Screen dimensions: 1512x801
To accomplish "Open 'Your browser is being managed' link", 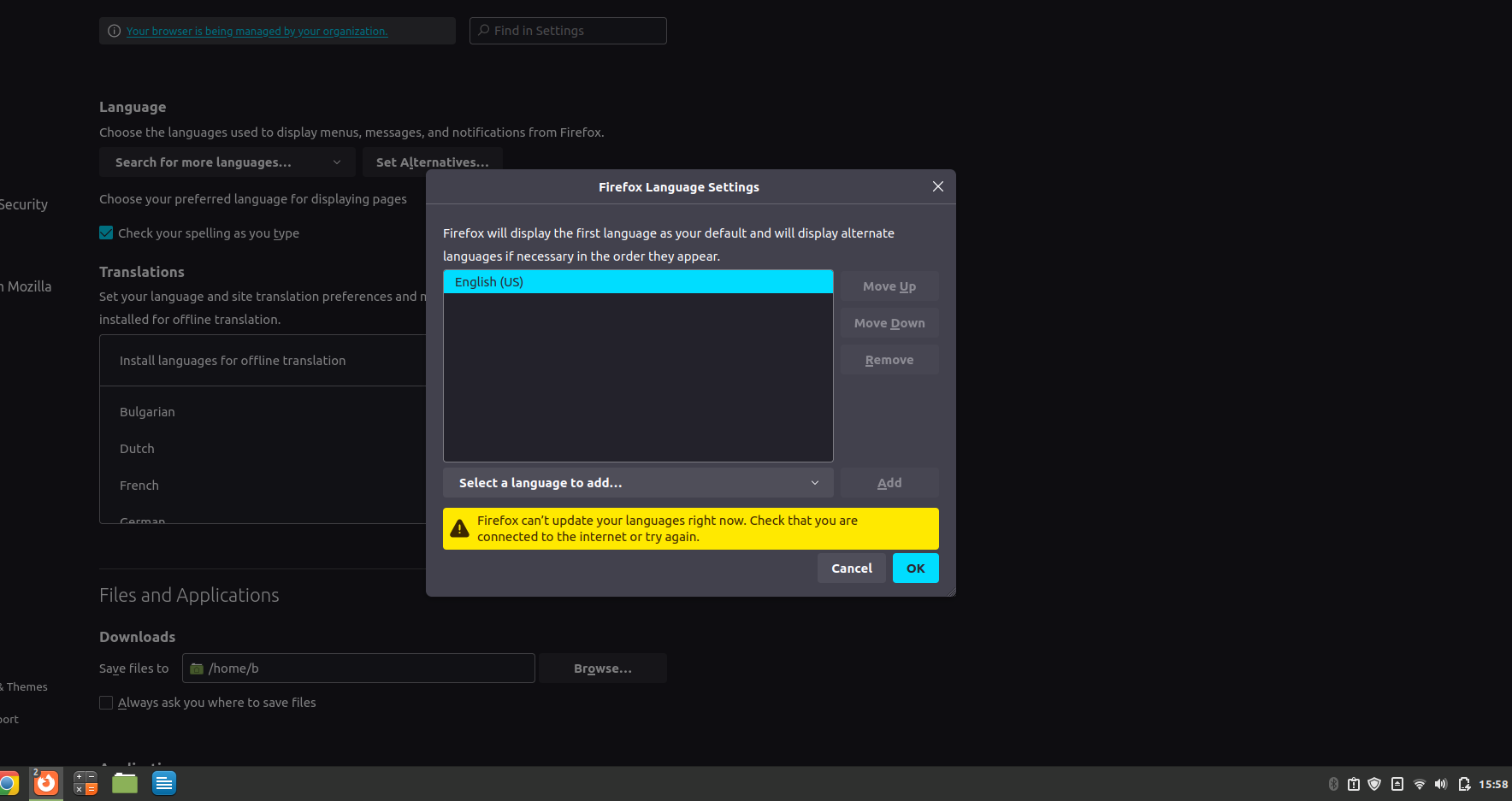I will (257, 32).
